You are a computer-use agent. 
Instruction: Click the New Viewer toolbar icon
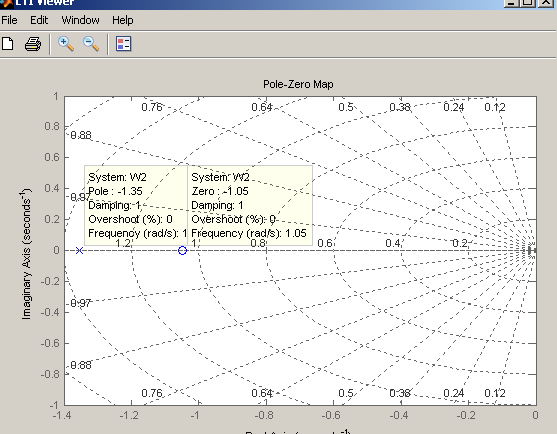[7, 44]
